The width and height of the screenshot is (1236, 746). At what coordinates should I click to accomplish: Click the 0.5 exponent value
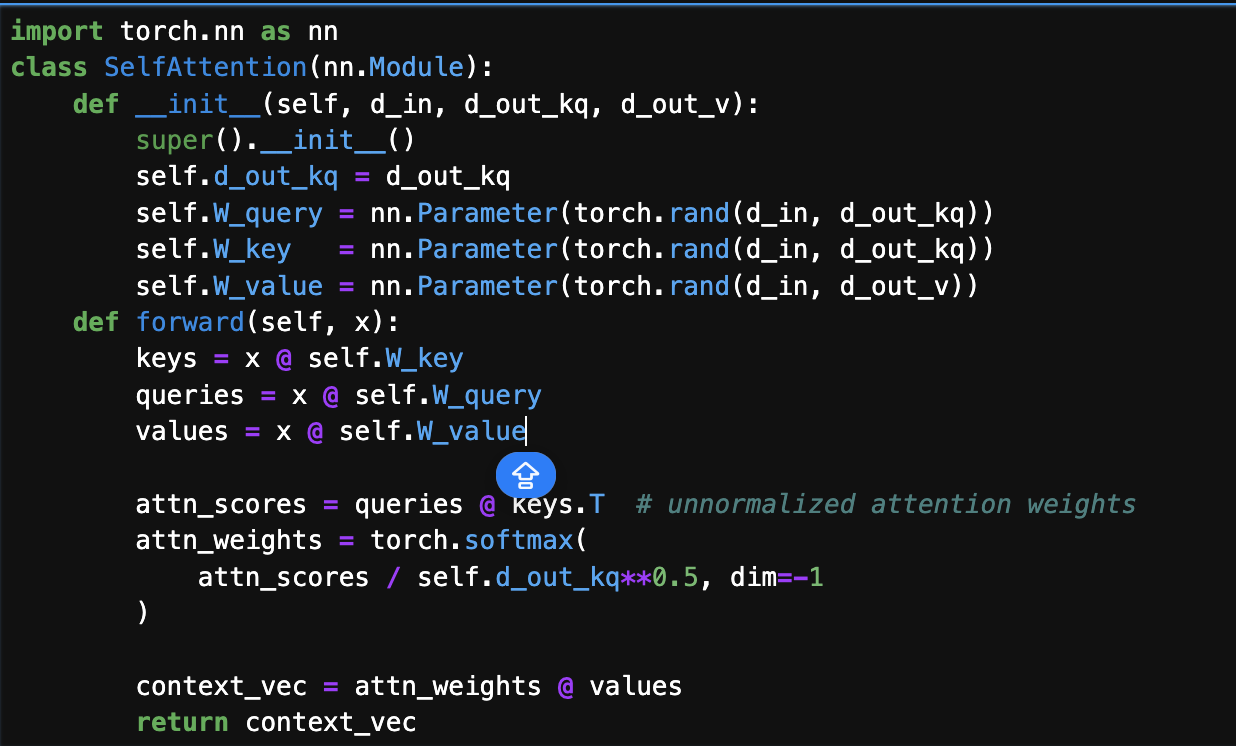coord(675,577)
